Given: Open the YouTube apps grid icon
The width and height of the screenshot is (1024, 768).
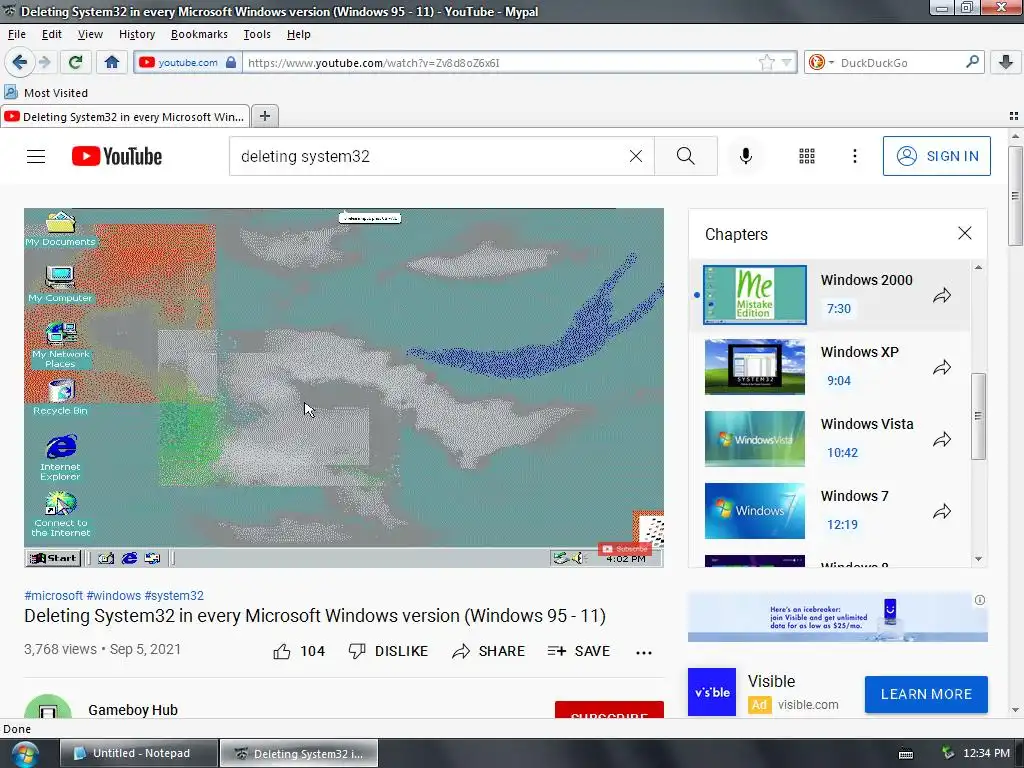Looking at the screenshot, I should pos(807,156).
